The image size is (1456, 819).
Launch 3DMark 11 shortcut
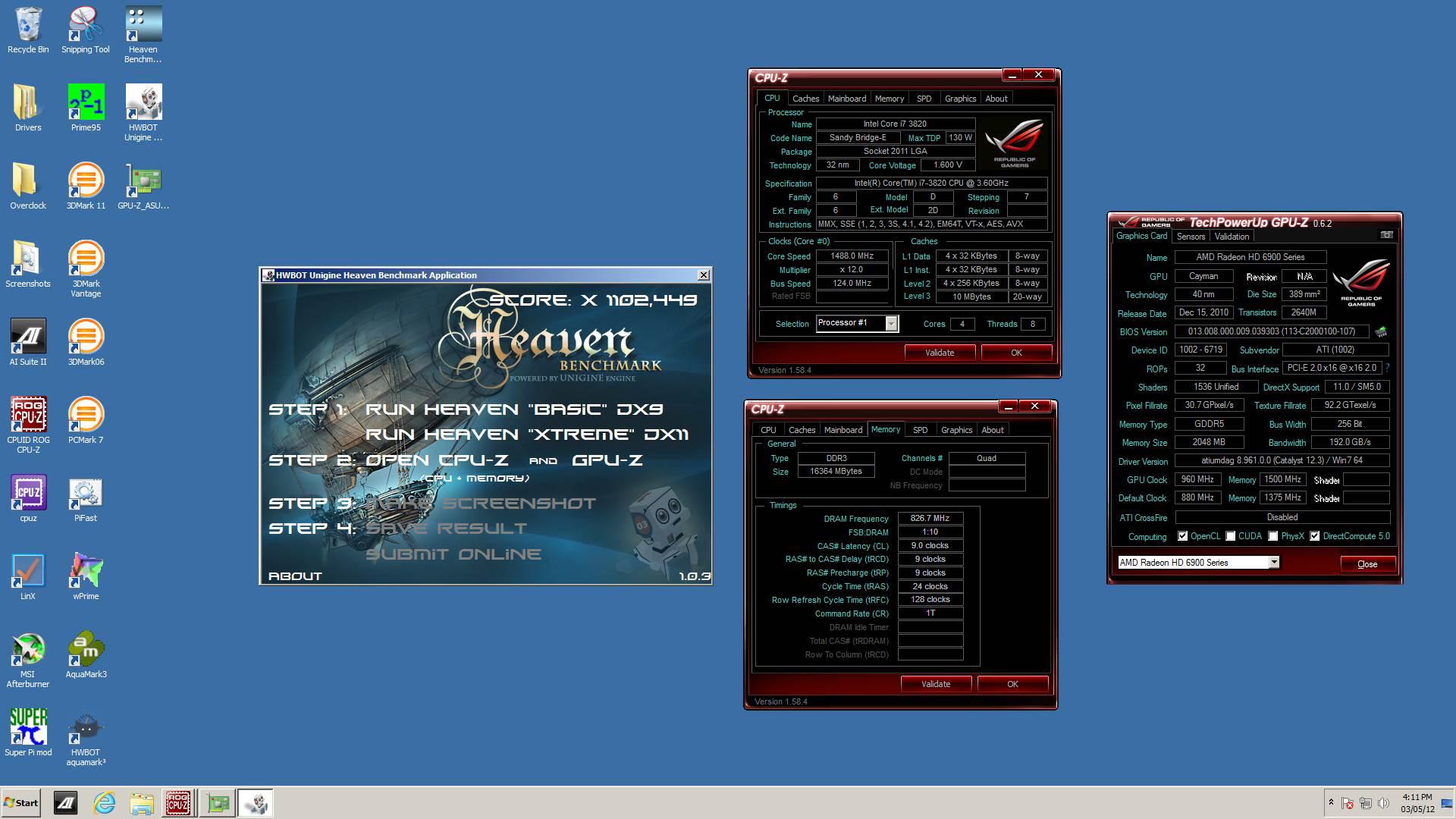(86, 187)
